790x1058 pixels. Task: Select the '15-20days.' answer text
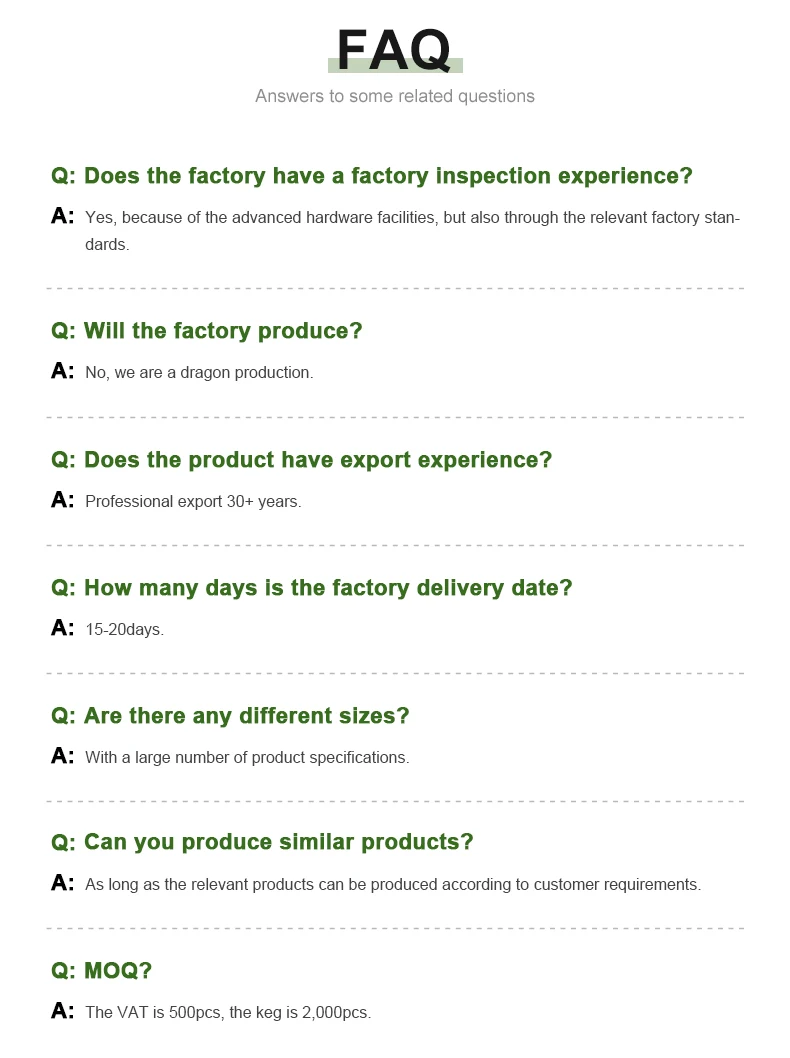click(124, 630)
